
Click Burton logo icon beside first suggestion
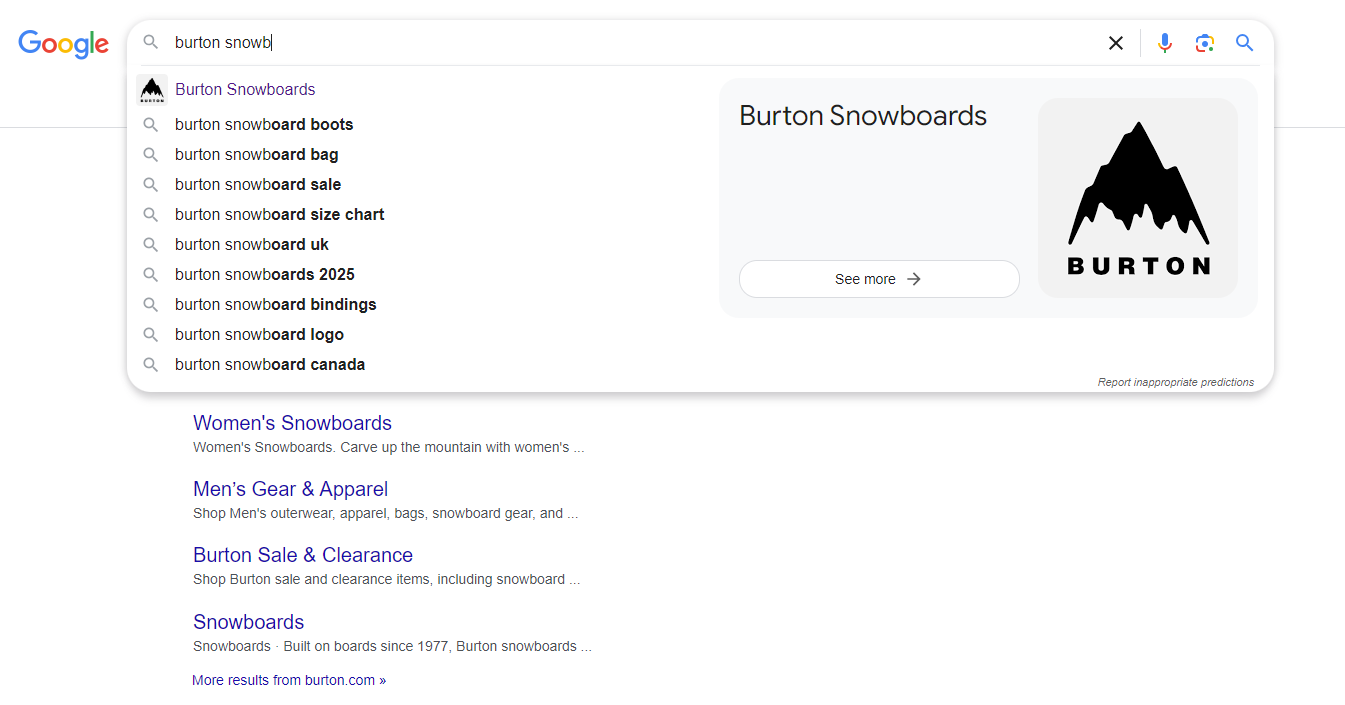click(152, 90)
